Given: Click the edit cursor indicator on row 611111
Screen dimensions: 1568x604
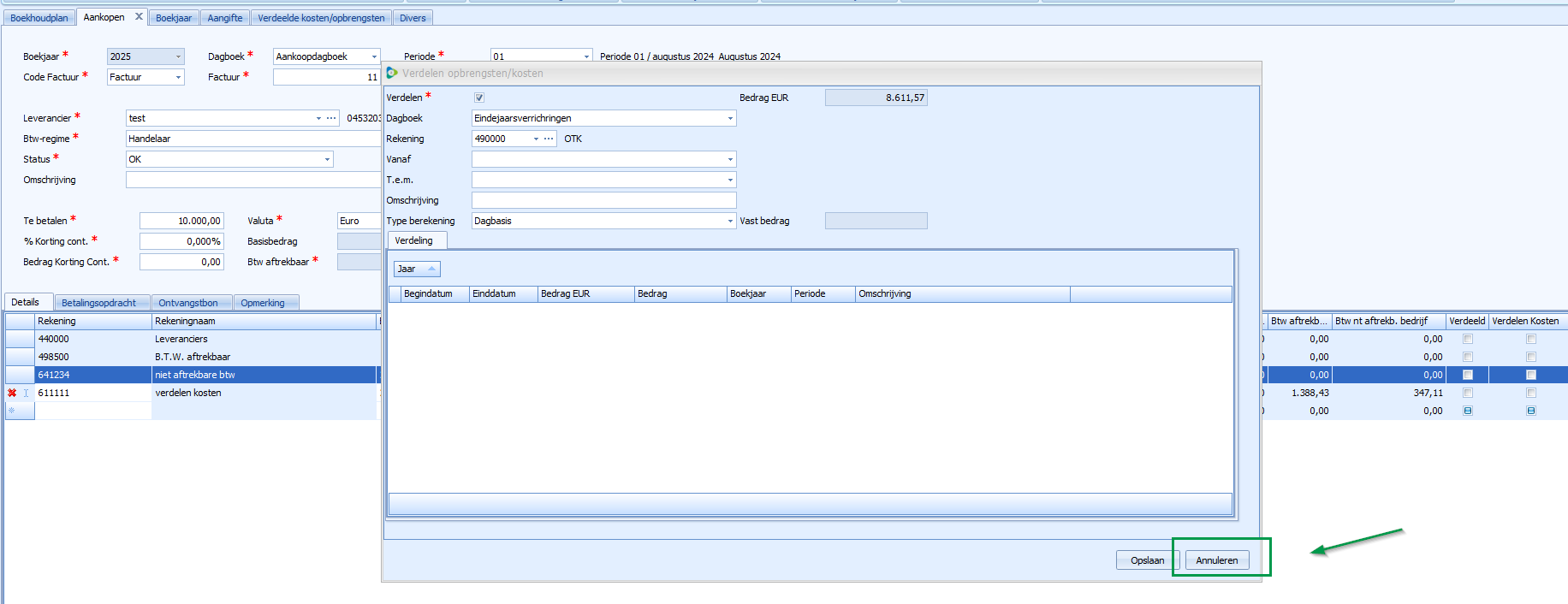Looking at the screenshot, I should [26, 393].
